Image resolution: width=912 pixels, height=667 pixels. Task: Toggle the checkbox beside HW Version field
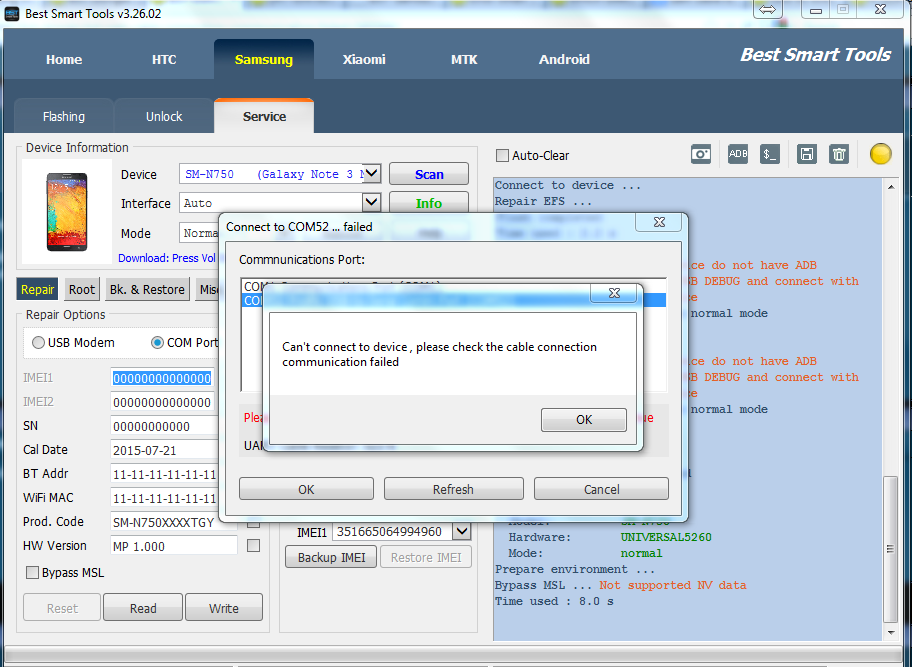coord(254,545)
